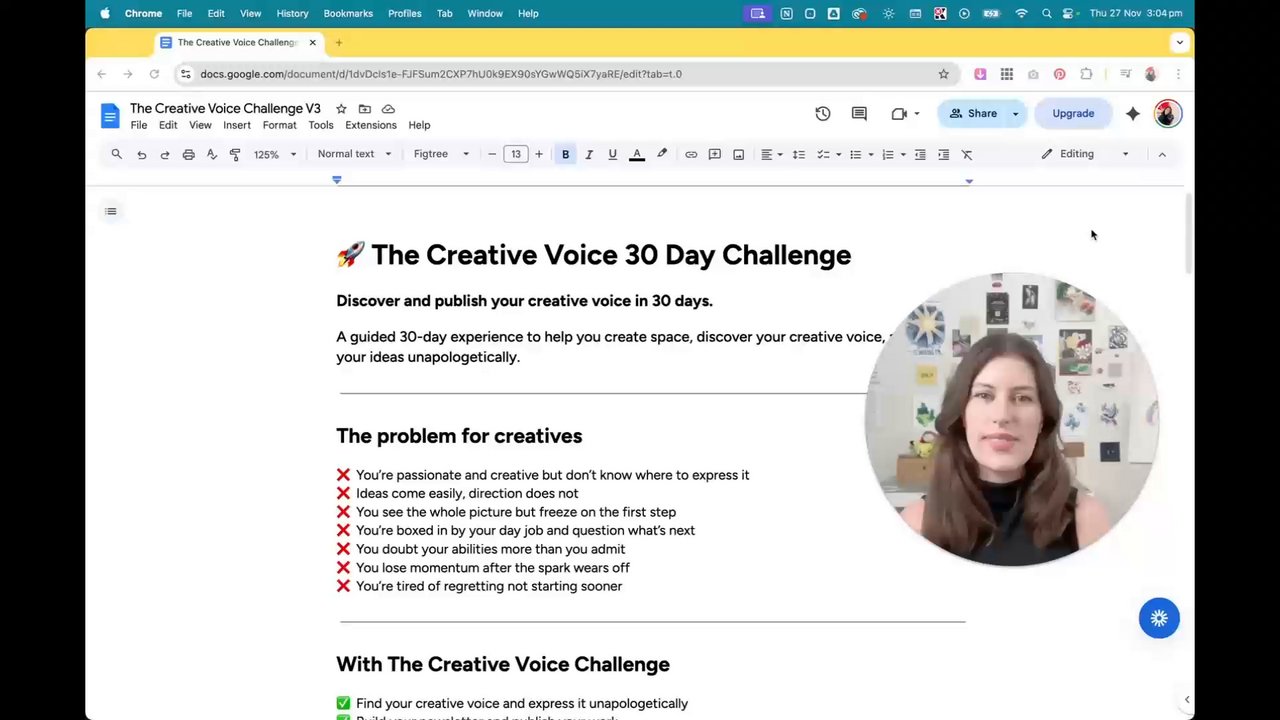The height and width of the screenshot is (720, 1280).
Task: Open the Format menu in Docs
Action: tap(280, 125)
